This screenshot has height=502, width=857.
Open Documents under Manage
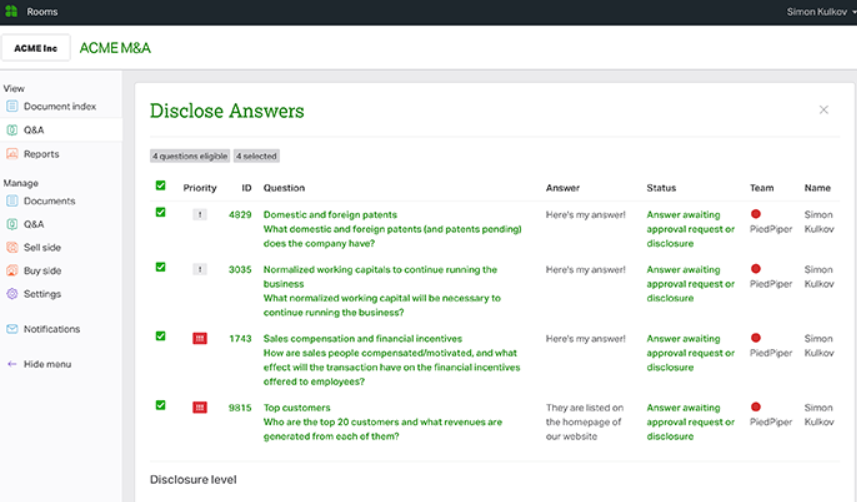point(50,201)
